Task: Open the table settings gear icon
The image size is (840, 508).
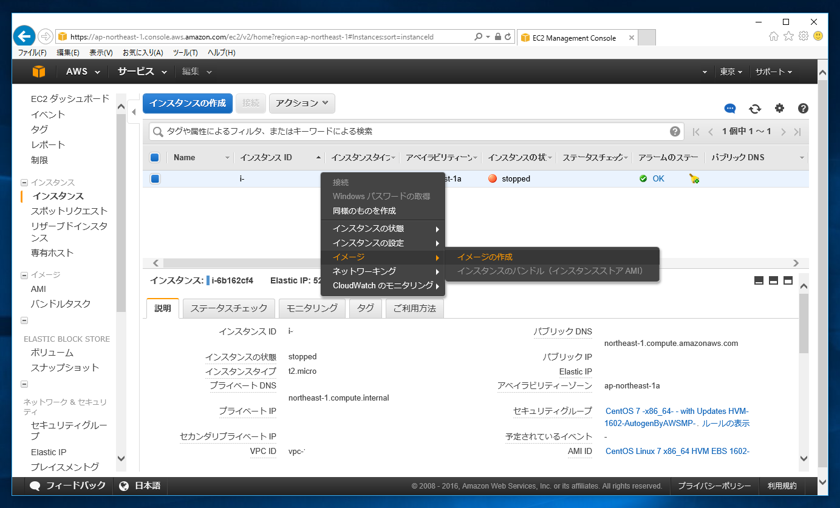Action: point(779,108)
